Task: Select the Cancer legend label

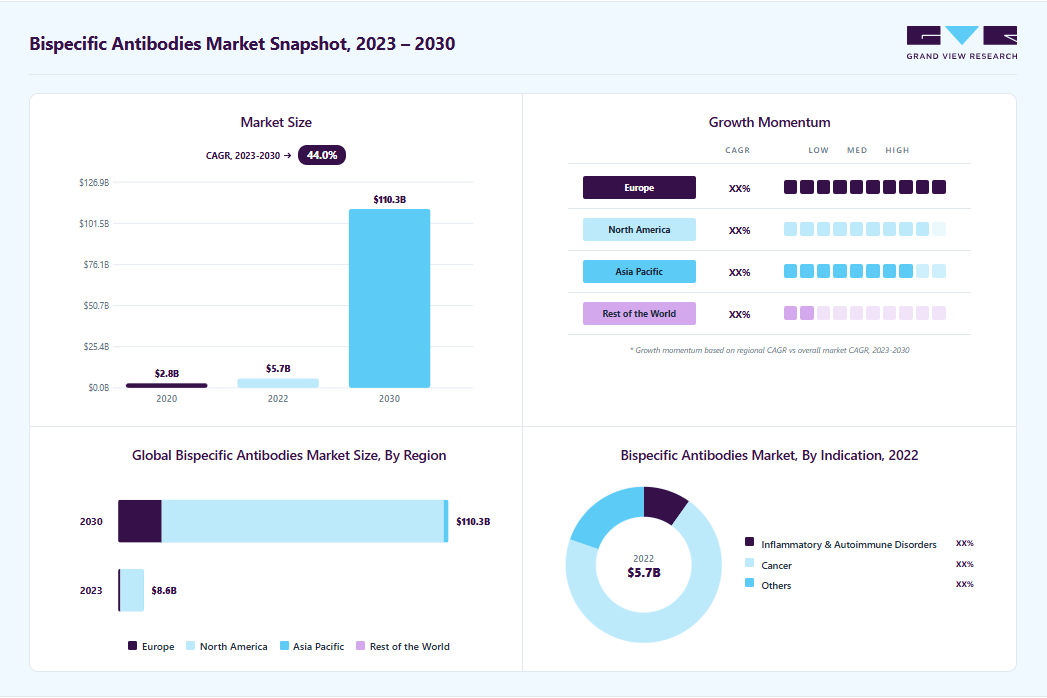Action: [x=776, y=566]
